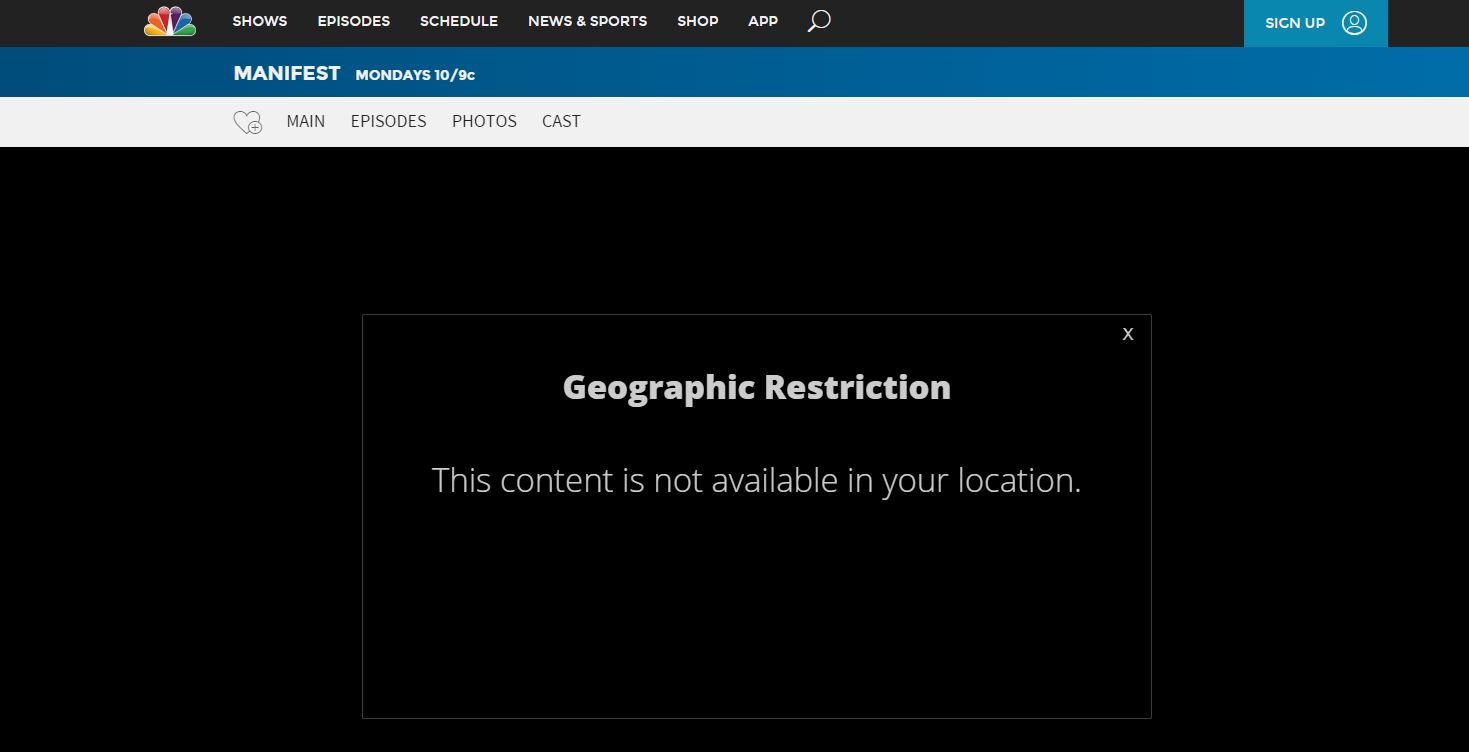Go to the APP page

[x=763, y=21]
